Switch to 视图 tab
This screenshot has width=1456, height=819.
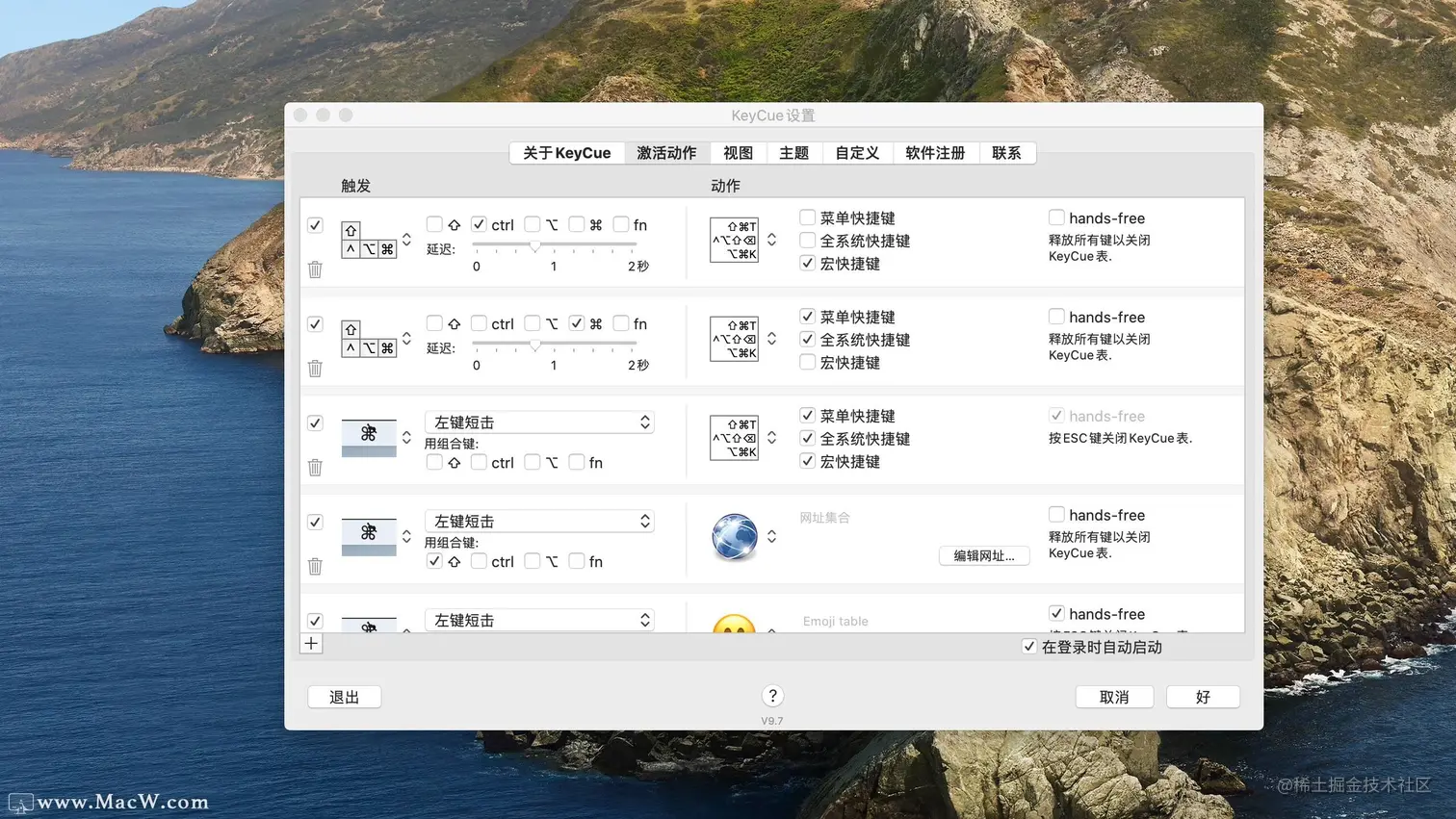(x=739, y=153)
